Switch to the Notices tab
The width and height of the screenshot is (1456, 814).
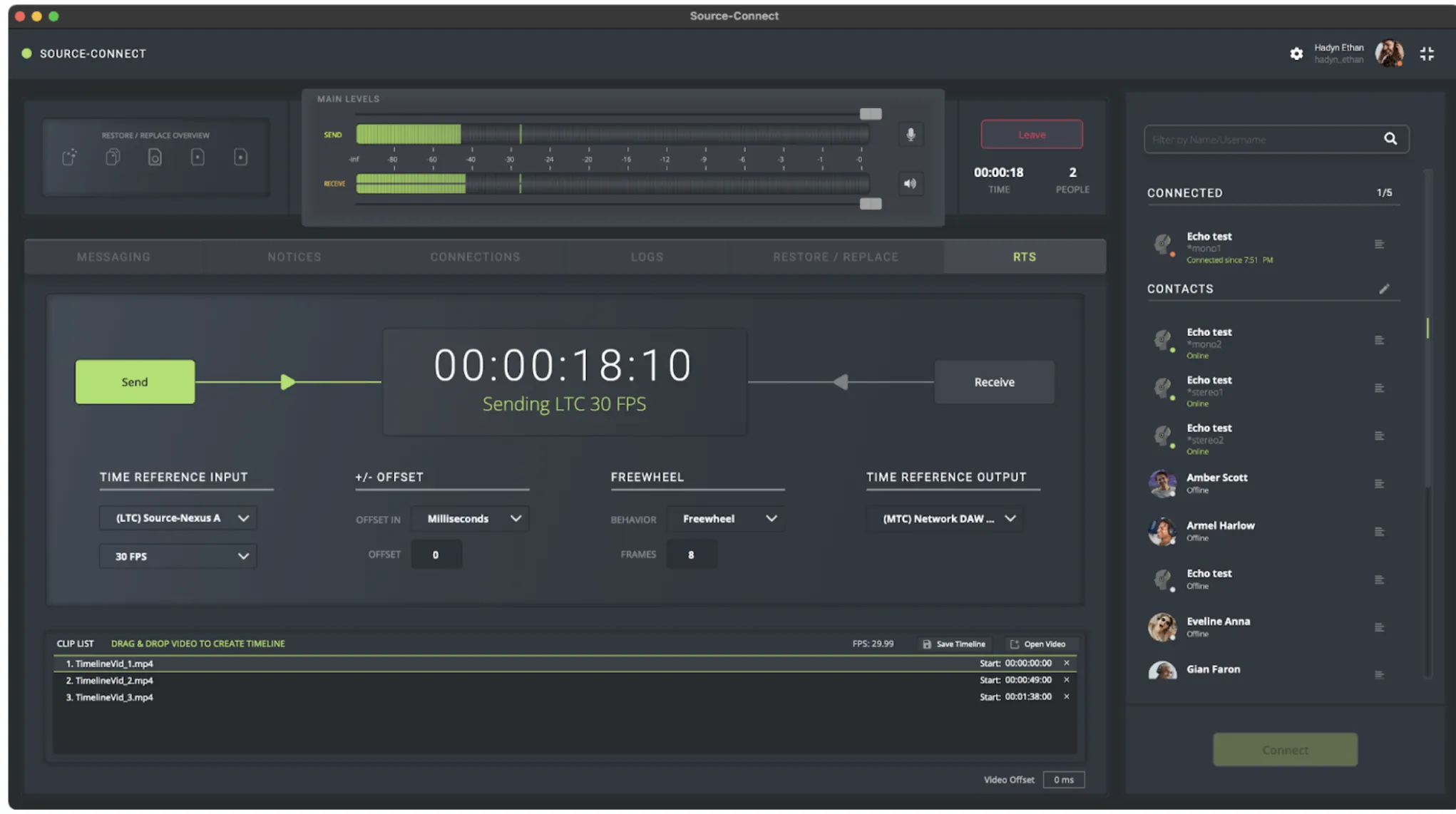point(294,257)
